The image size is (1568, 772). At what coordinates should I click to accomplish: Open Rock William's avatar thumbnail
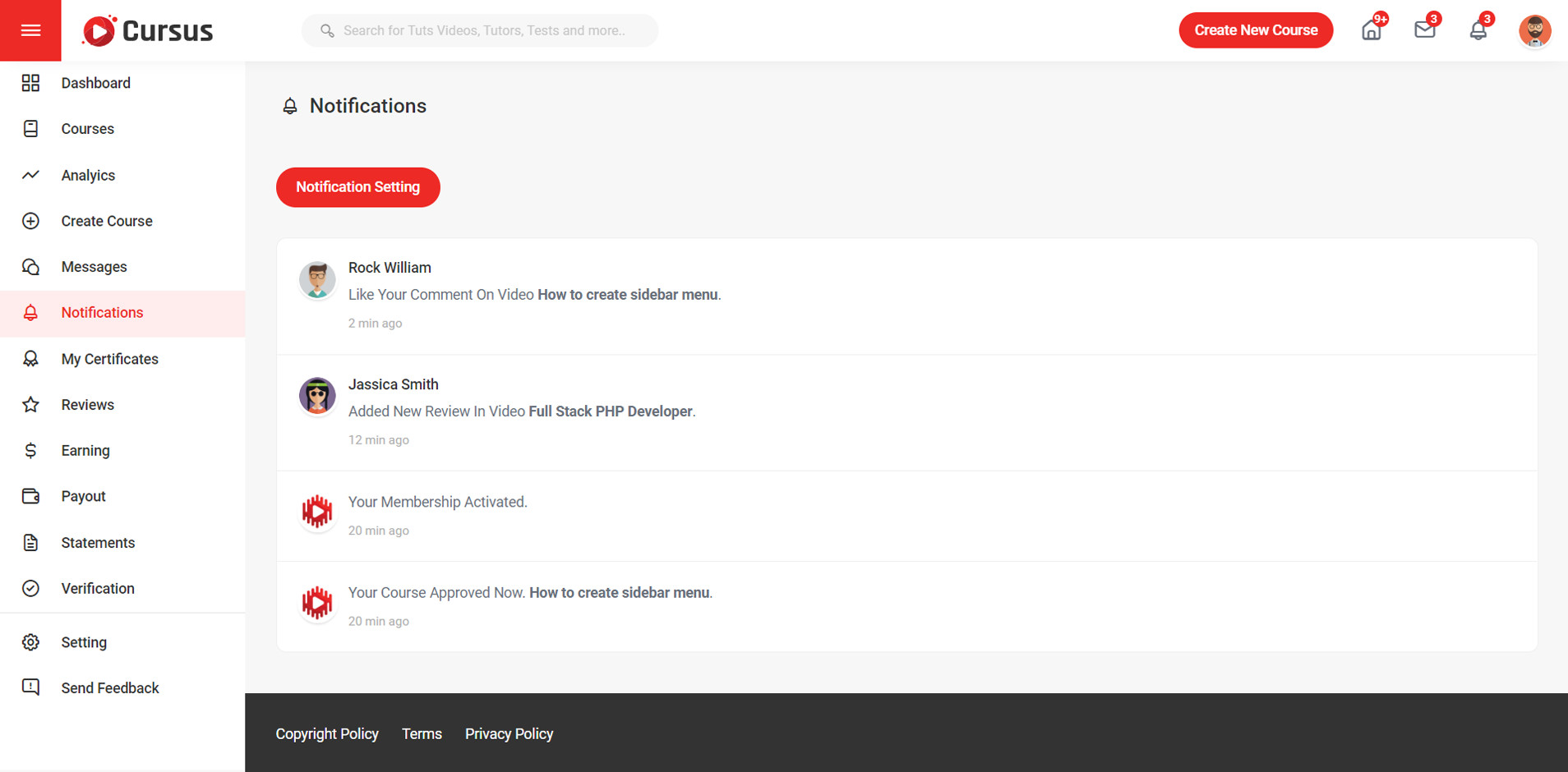317,280
